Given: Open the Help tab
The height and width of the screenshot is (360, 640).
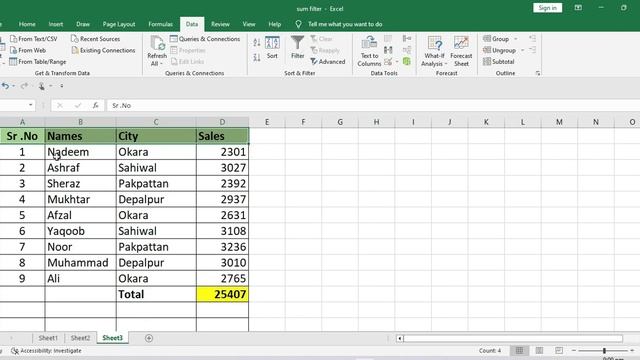Looking at the screenshot, I should (x=275, y=24).
